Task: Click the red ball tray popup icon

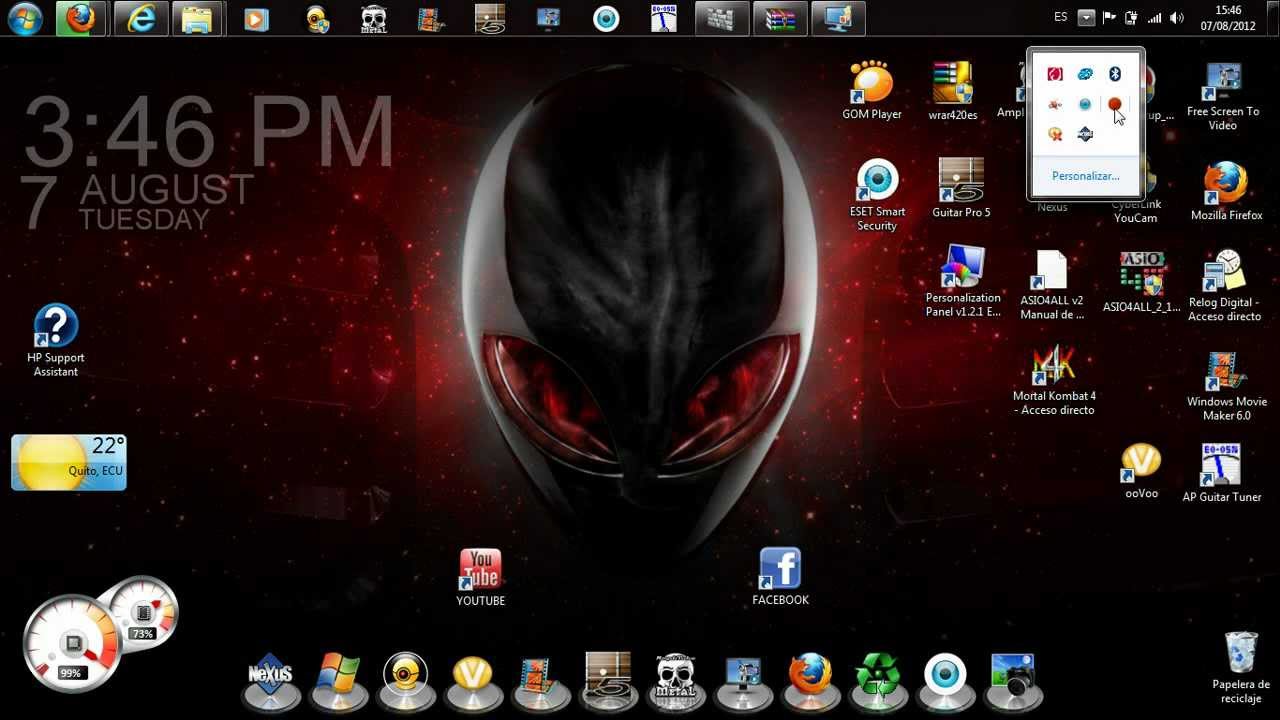Action: (x=1115, y=104)
